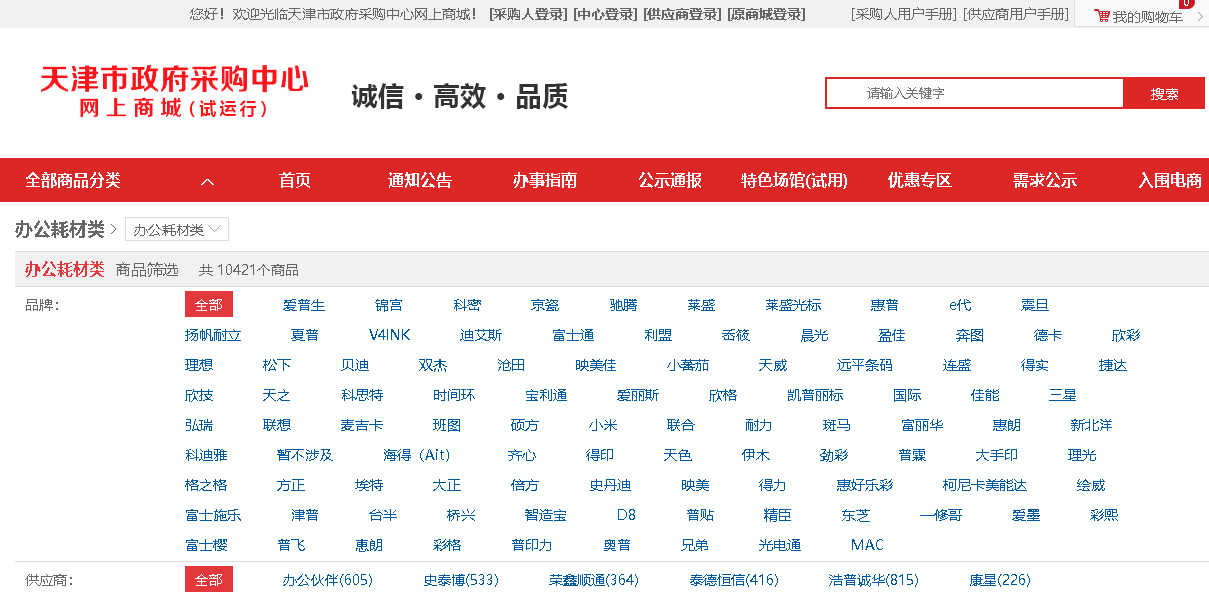Open the 办公耗材类 breadcrumb dropdown
The width and height of the screenshot is (1209, 608).
tap(177, 230)
